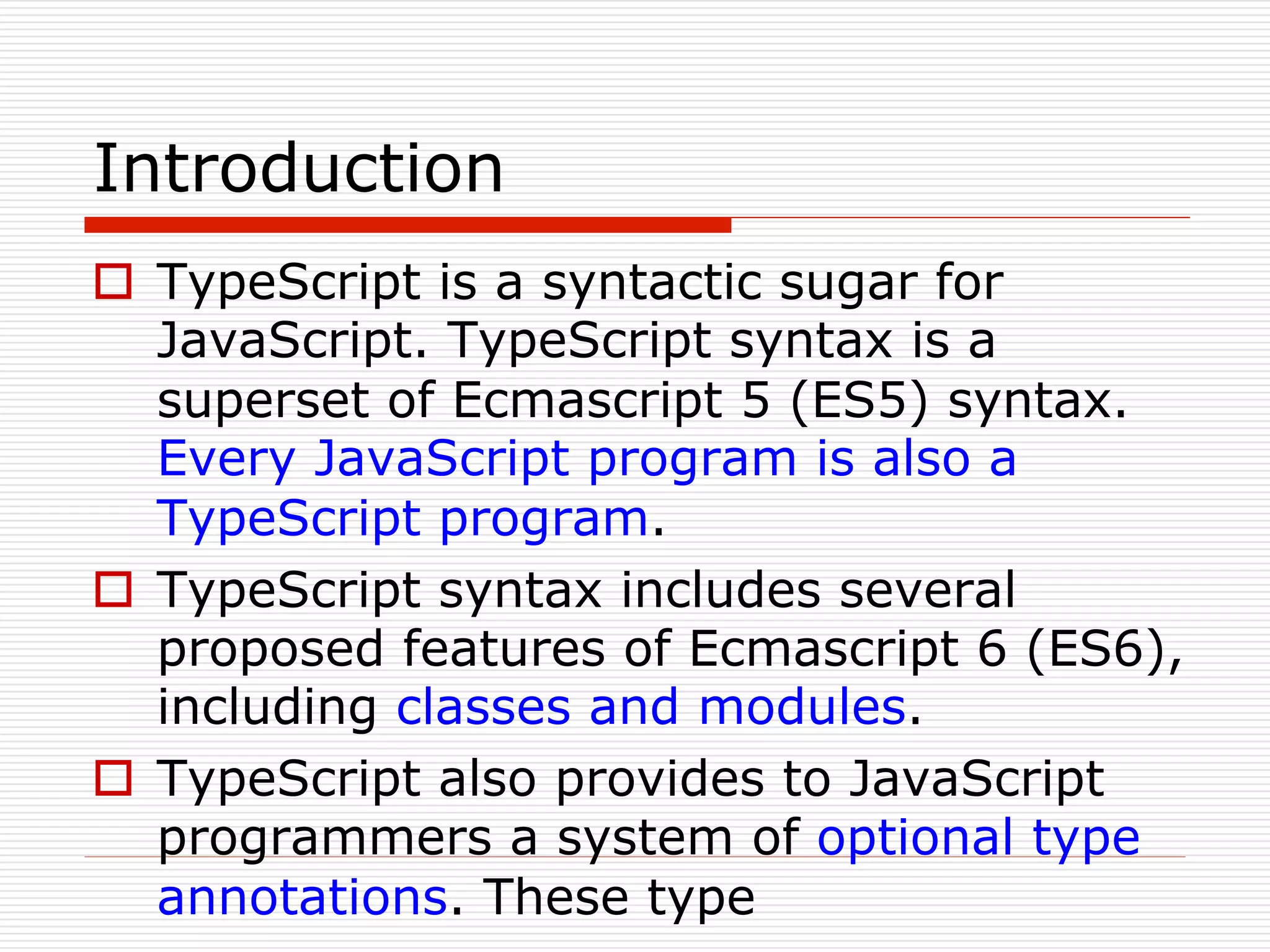Click the text 'programmers a system of'
The width and height of the screenshot is (1270, 952).
[x=479, y=839]
